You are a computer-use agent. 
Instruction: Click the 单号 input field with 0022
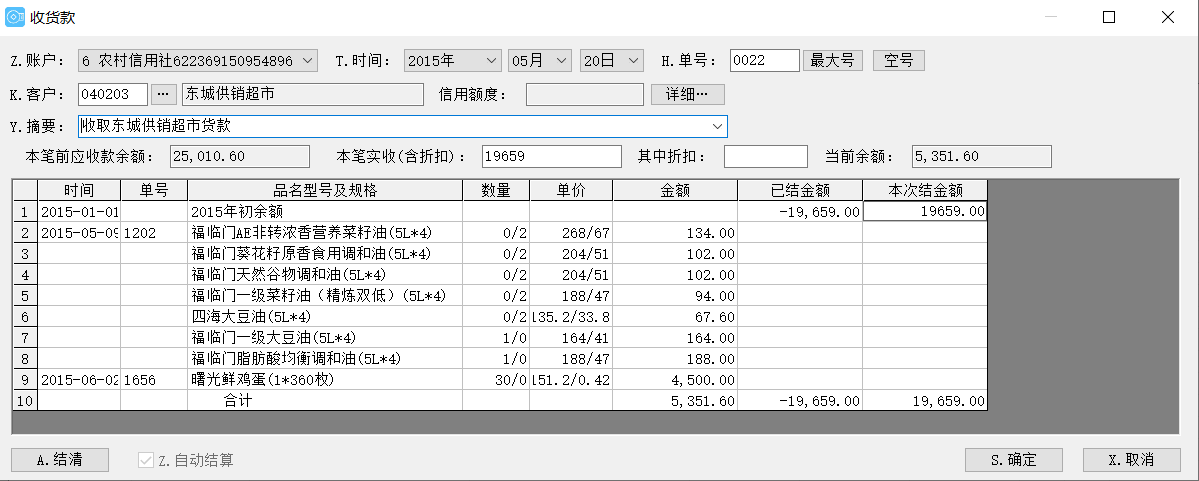(x=765, y=60)
